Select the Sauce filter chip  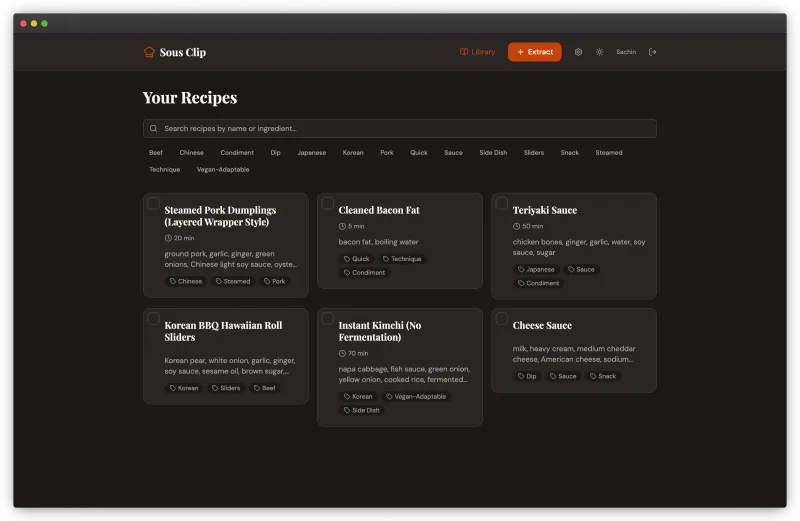(453, 153)
